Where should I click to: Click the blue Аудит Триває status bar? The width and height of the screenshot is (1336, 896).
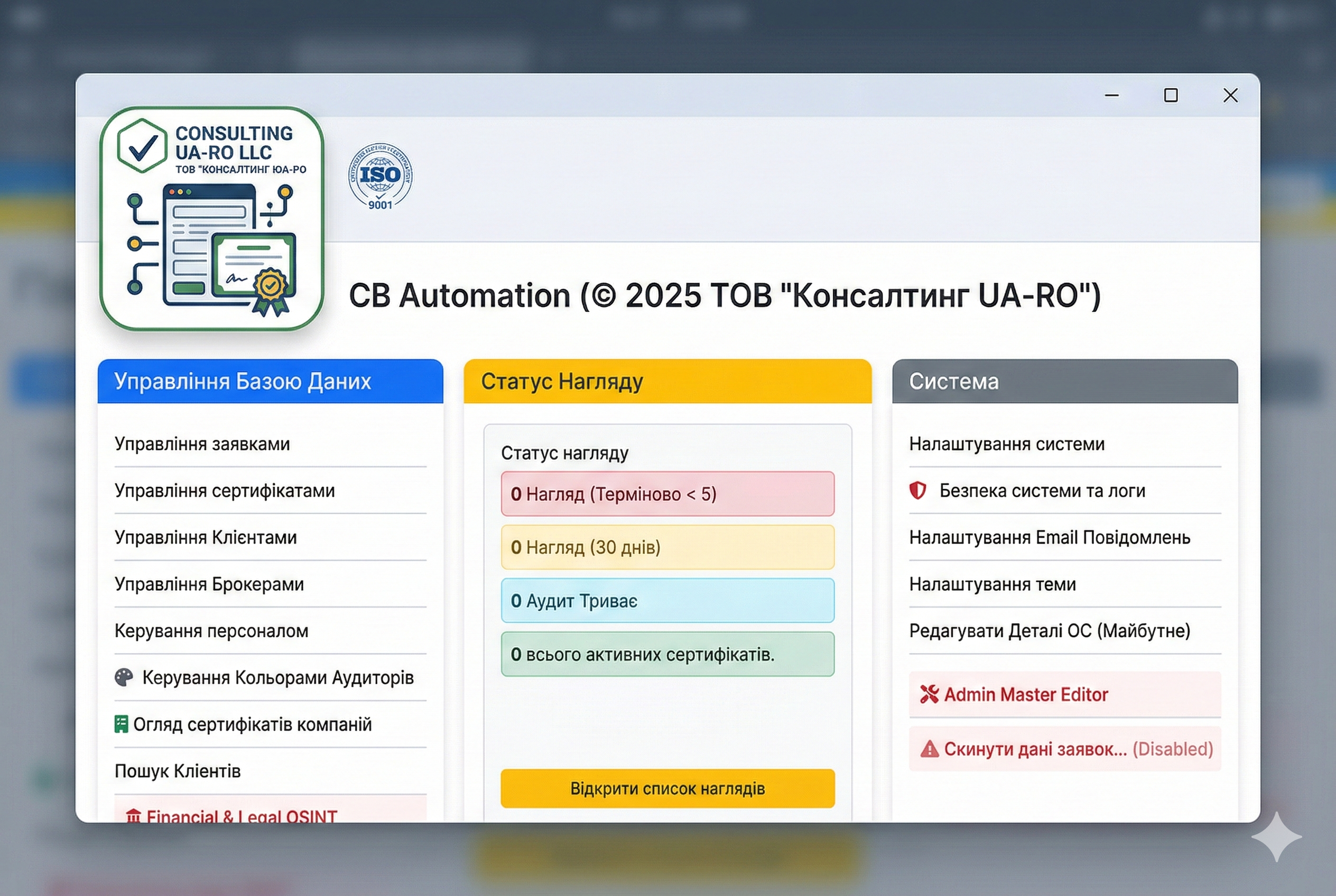coord(667,601)
